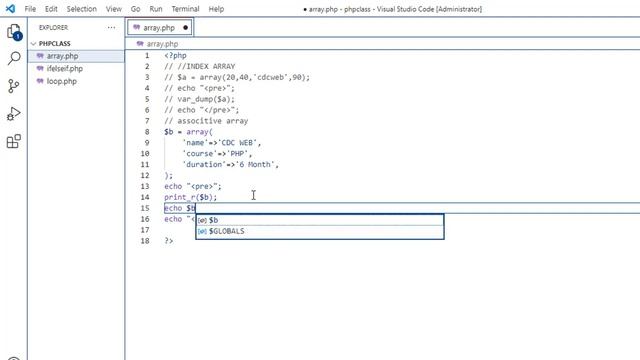Viewport: 640px width, 360px height.
Task: Switch to the array.php editor tab
Action: tap(160, 28)
